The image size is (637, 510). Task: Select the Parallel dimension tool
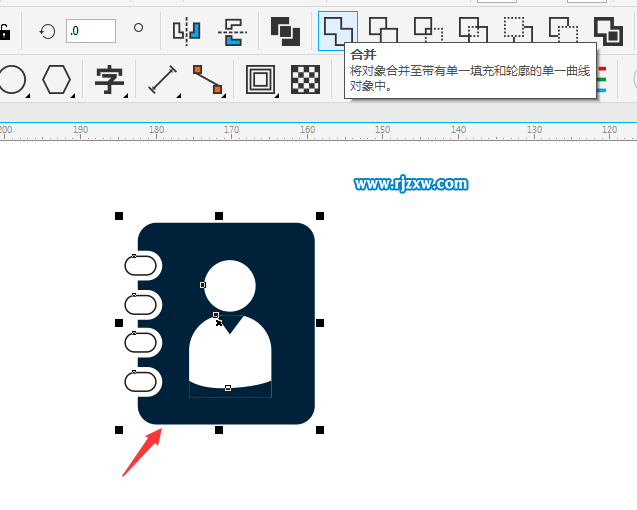(163, 79)
